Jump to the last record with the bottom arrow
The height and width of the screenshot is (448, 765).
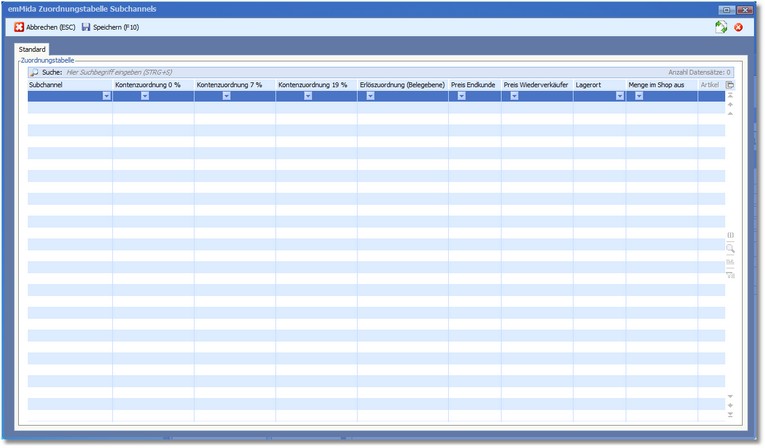coord(730,414)
